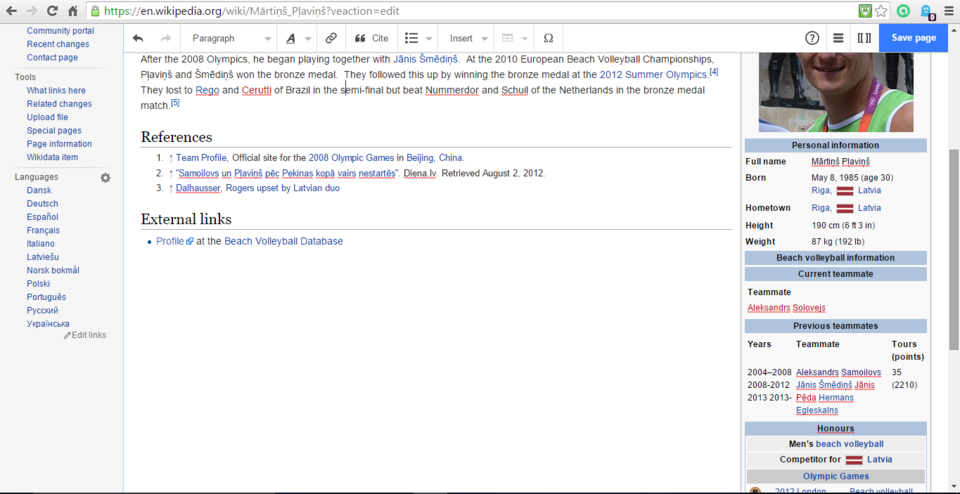This screenshot has width=960, height=494.
Task: Open Page information link
Action: [59, 144]
